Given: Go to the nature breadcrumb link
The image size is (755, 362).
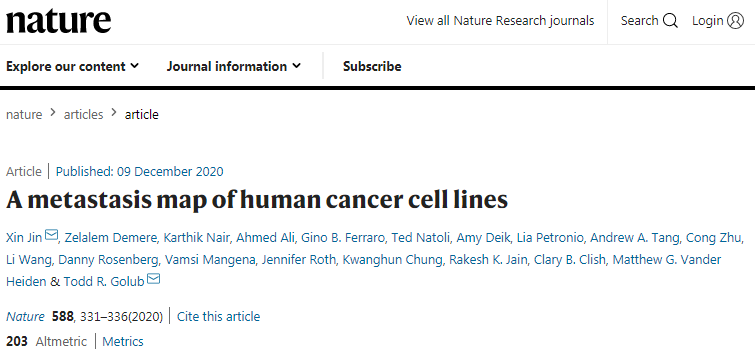Looking at the screenshot, I should pyautogui.click(x=24, y=115).
